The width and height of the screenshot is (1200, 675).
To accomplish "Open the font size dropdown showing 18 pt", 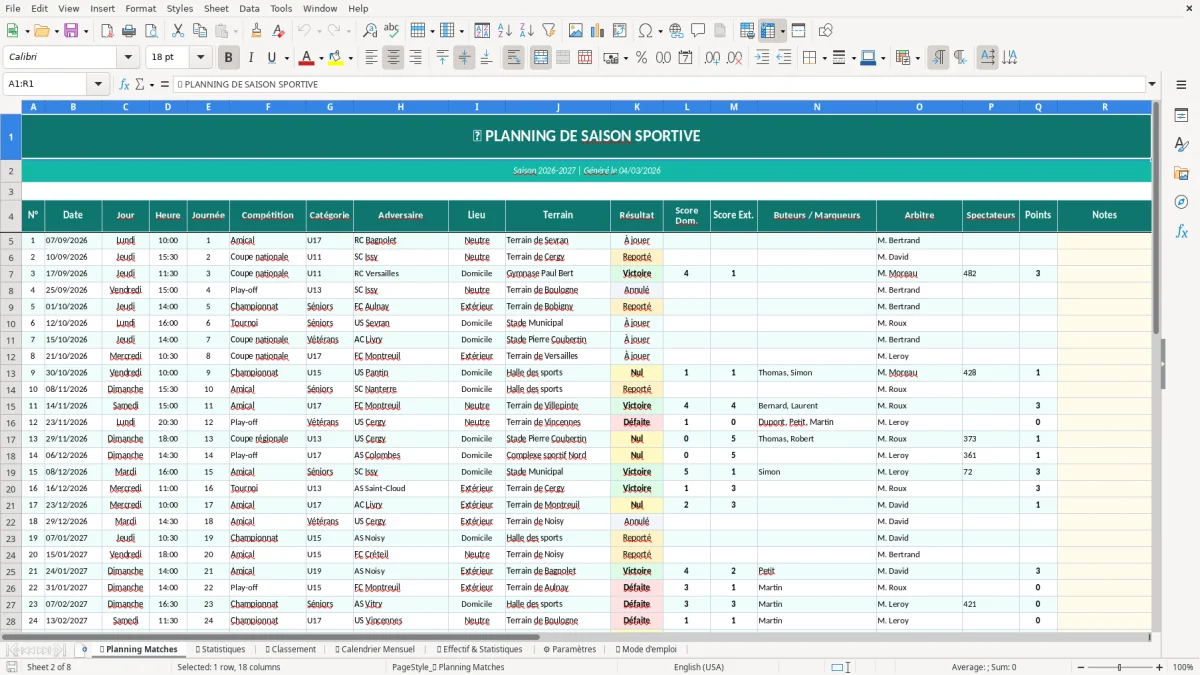I will coord(201,58).
